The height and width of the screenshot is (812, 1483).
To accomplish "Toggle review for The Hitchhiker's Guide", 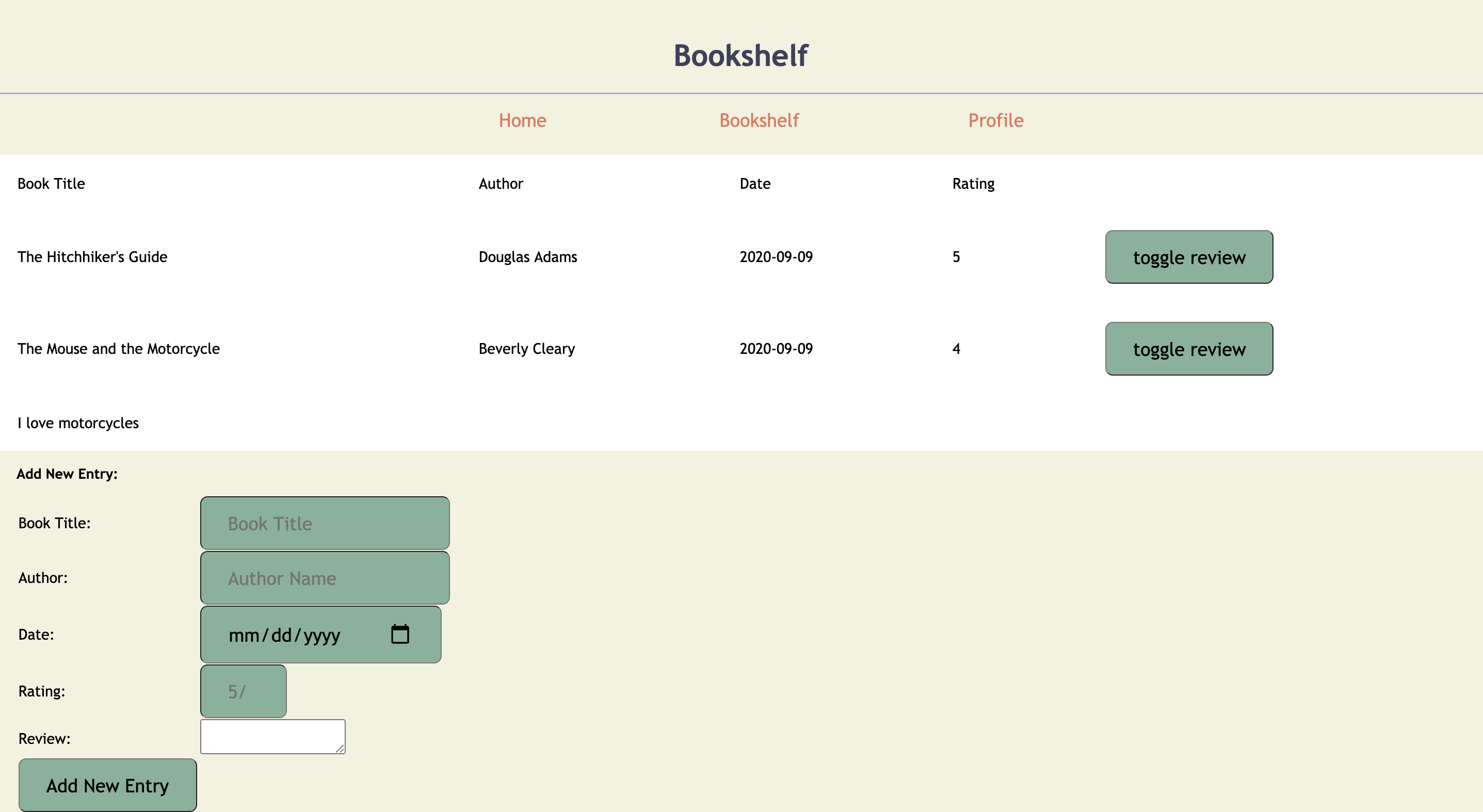I will (x=1188, y=257).
